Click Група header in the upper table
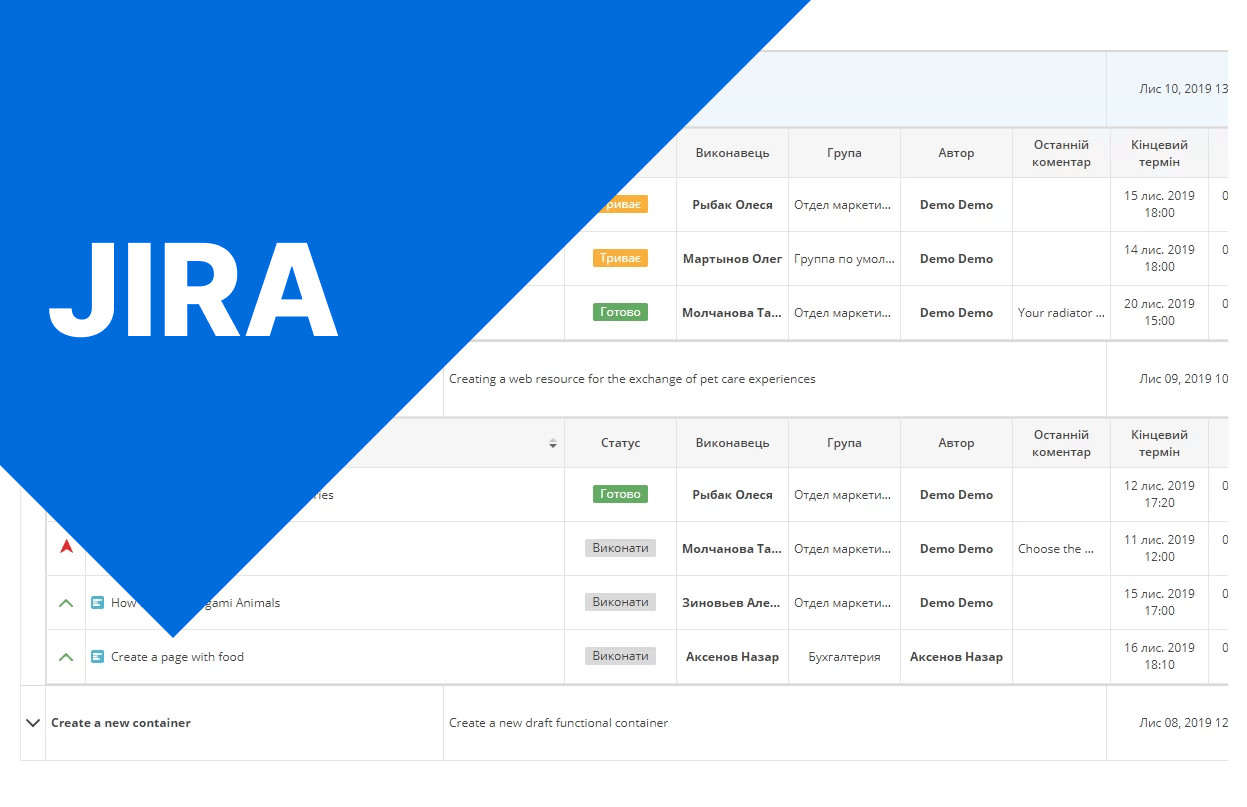Viewport: 1247px width, 807px height. click(x=844, y=153)
